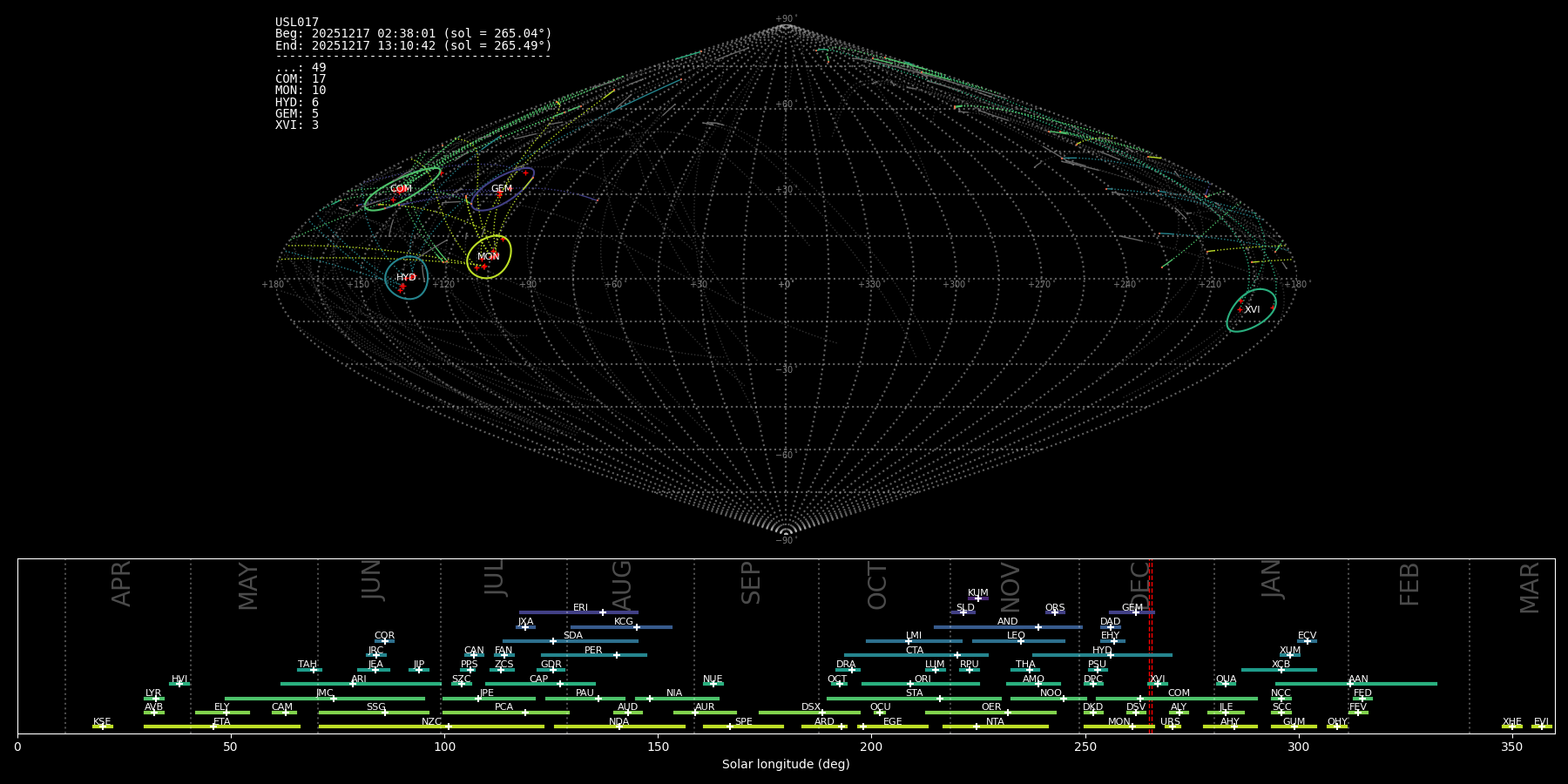This screenshot has width=1568, height=784.
Task: Click the XVI radiant ellipse at right edge
Action: click(x=1252, y=310)
